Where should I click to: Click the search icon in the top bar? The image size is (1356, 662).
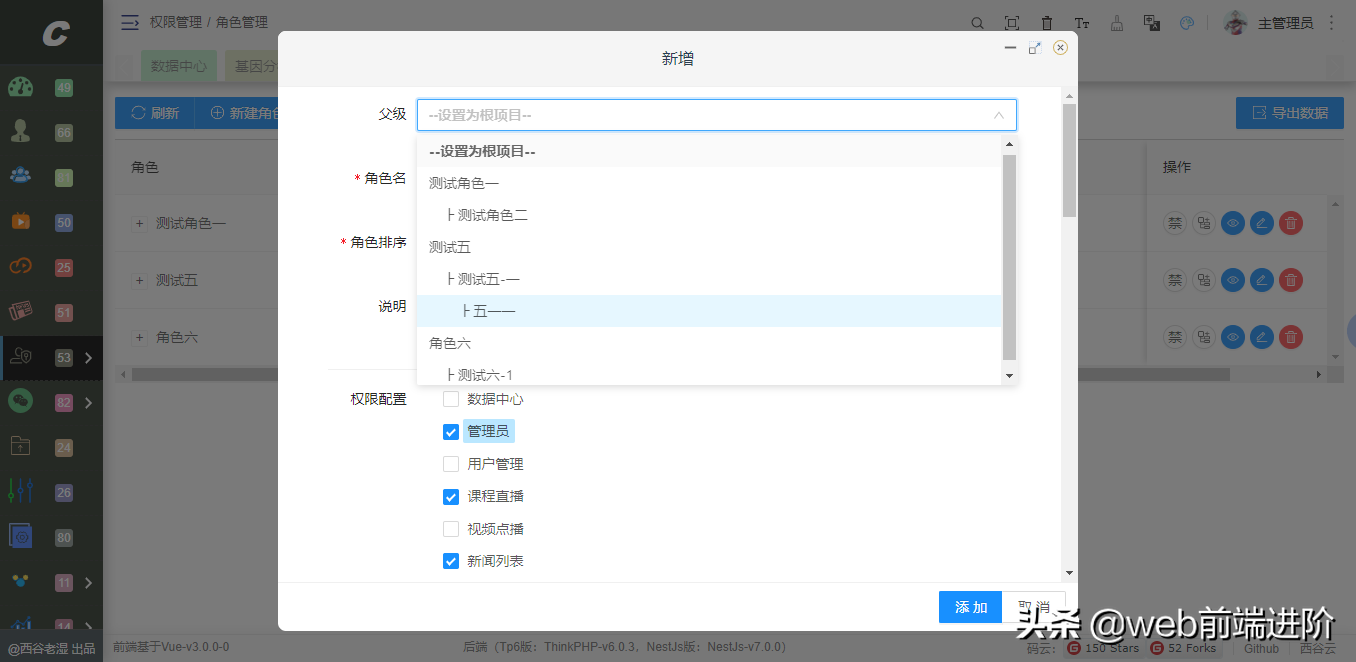tap(977, 23)
